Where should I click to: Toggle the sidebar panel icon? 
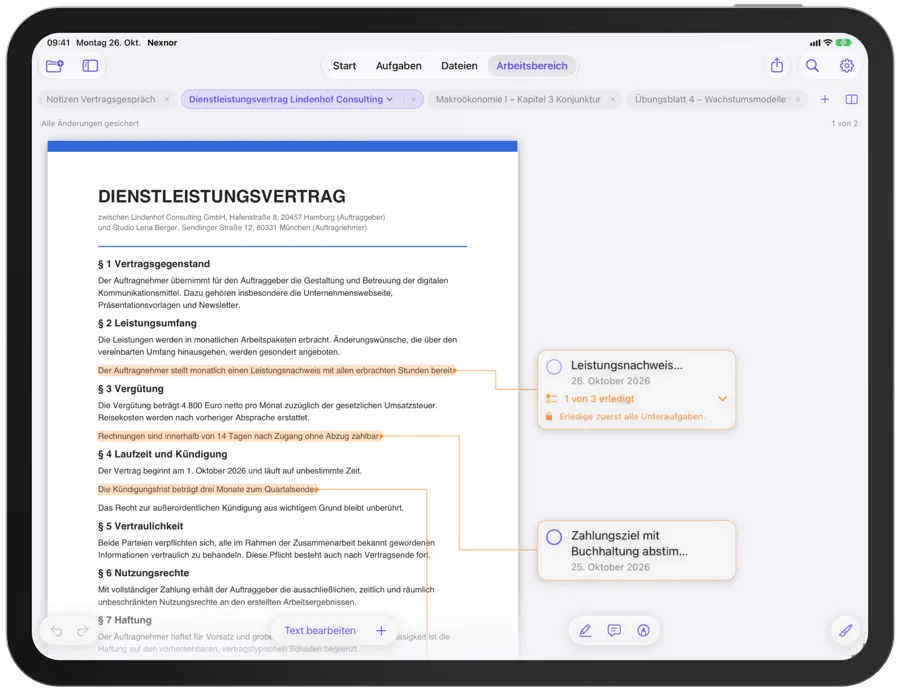90,66
